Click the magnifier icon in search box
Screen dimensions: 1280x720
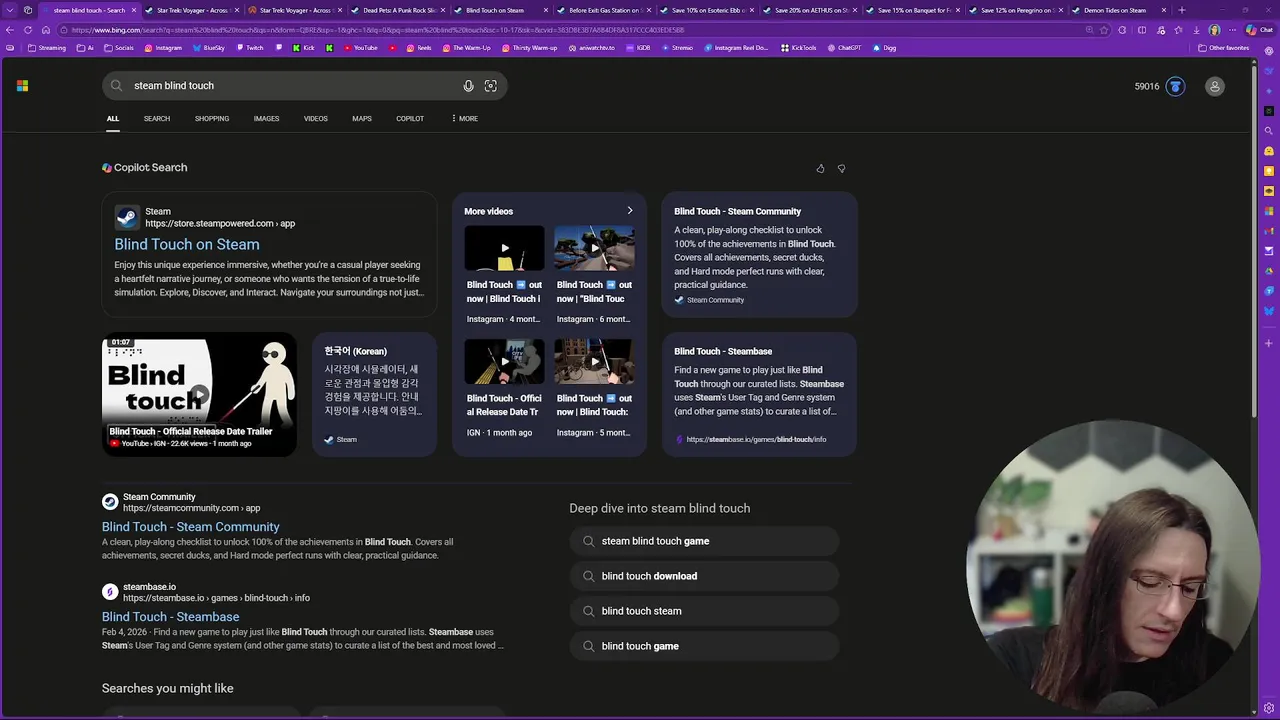coord(116,86)
